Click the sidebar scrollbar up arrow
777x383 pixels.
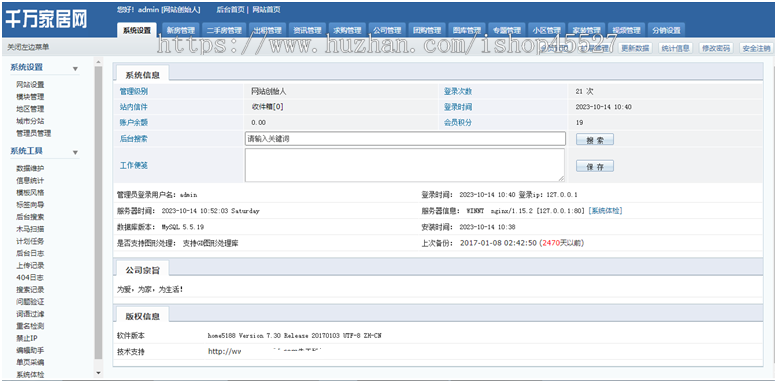point(98,62)
